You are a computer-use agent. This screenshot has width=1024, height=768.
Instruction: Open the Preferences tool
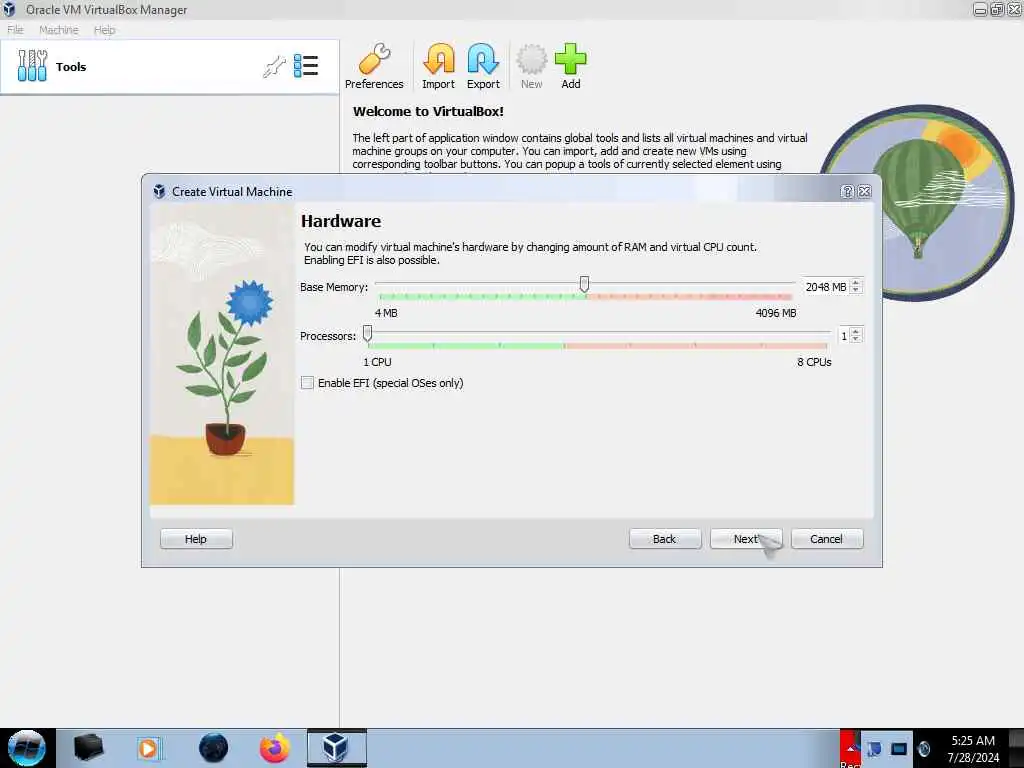(x=374, y=66)
